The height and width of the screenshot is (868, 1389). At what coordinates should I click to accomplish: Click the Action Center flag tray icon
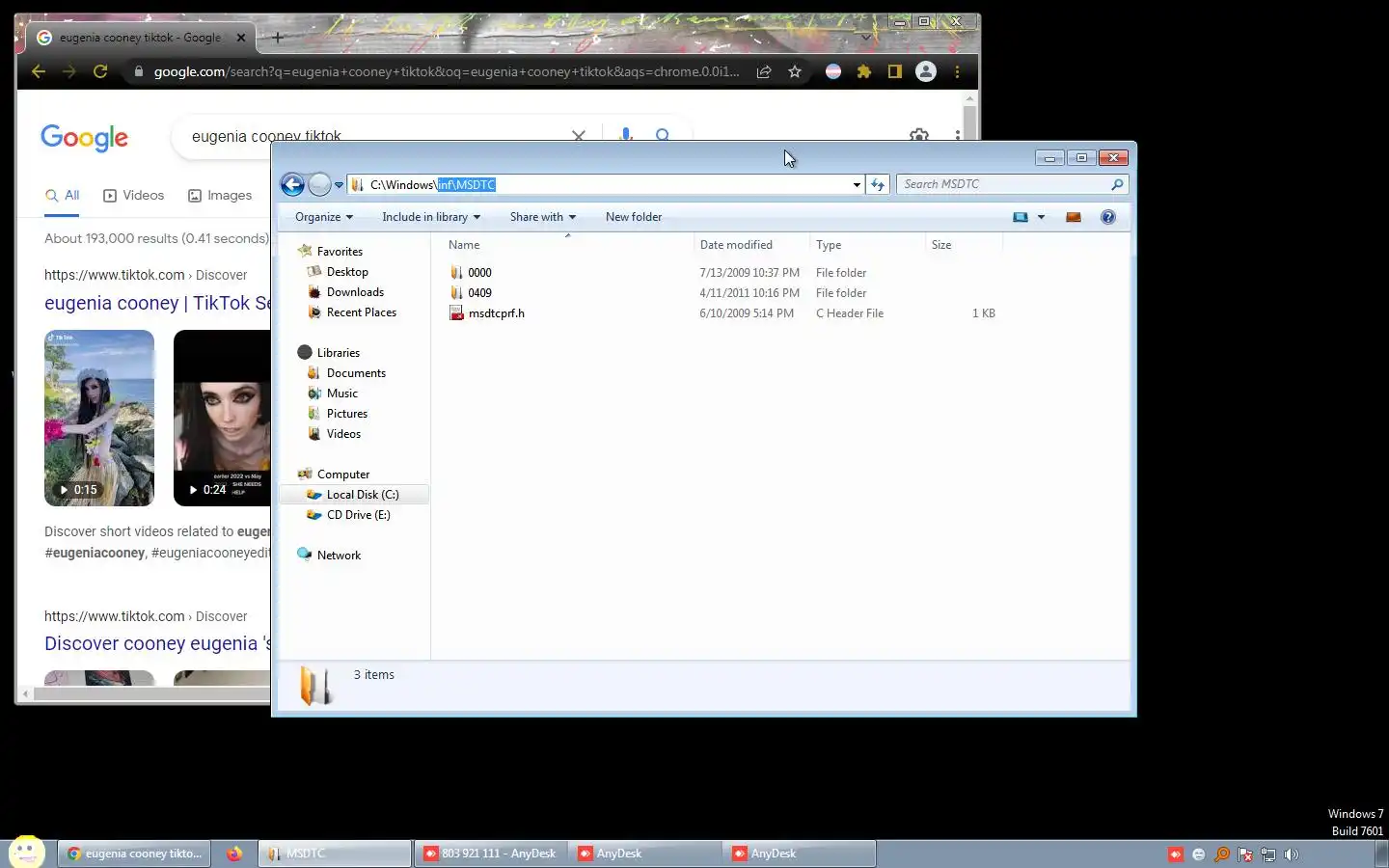coord(1244,854)
